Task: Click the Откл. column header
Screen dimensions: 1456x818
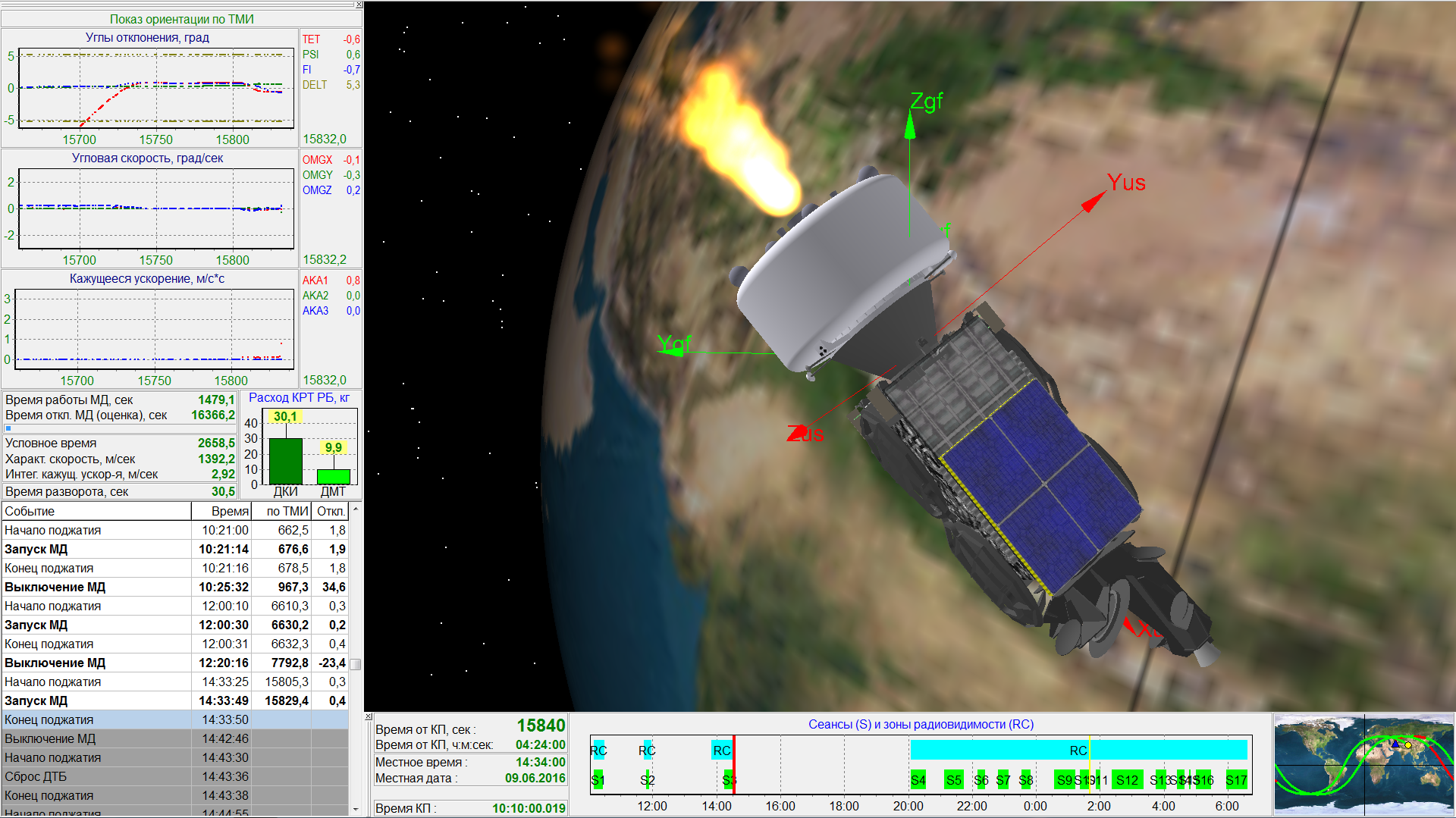Action: click(x=330, y=511)
